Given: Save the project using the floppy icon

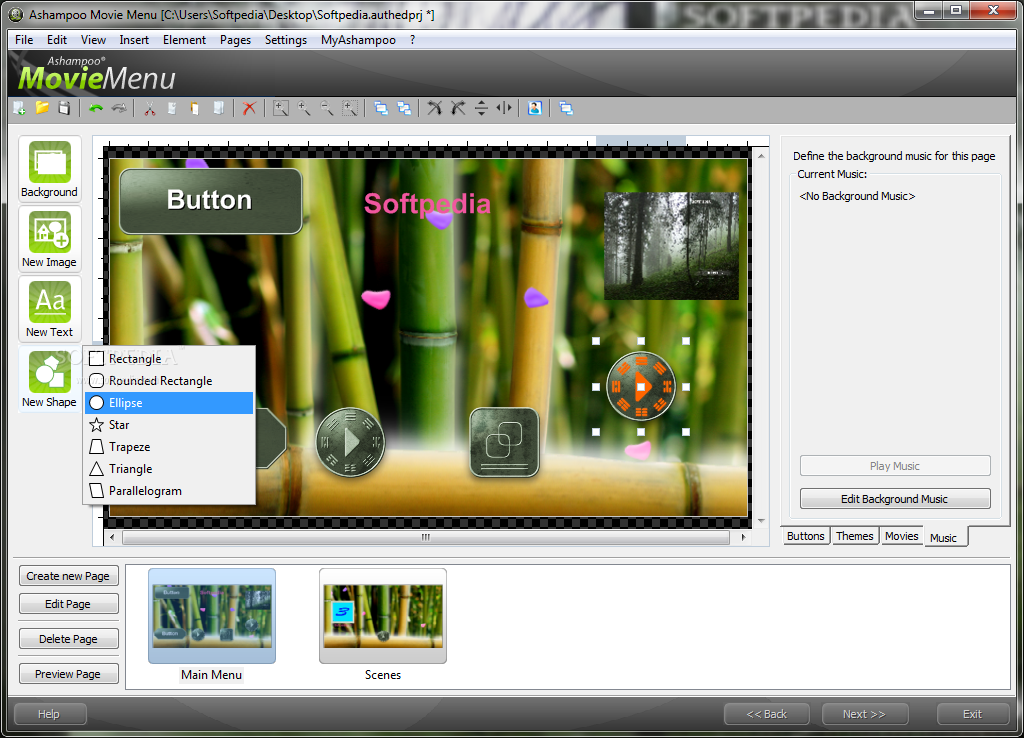Looking at the screenshot, I should tap(64, 108).
